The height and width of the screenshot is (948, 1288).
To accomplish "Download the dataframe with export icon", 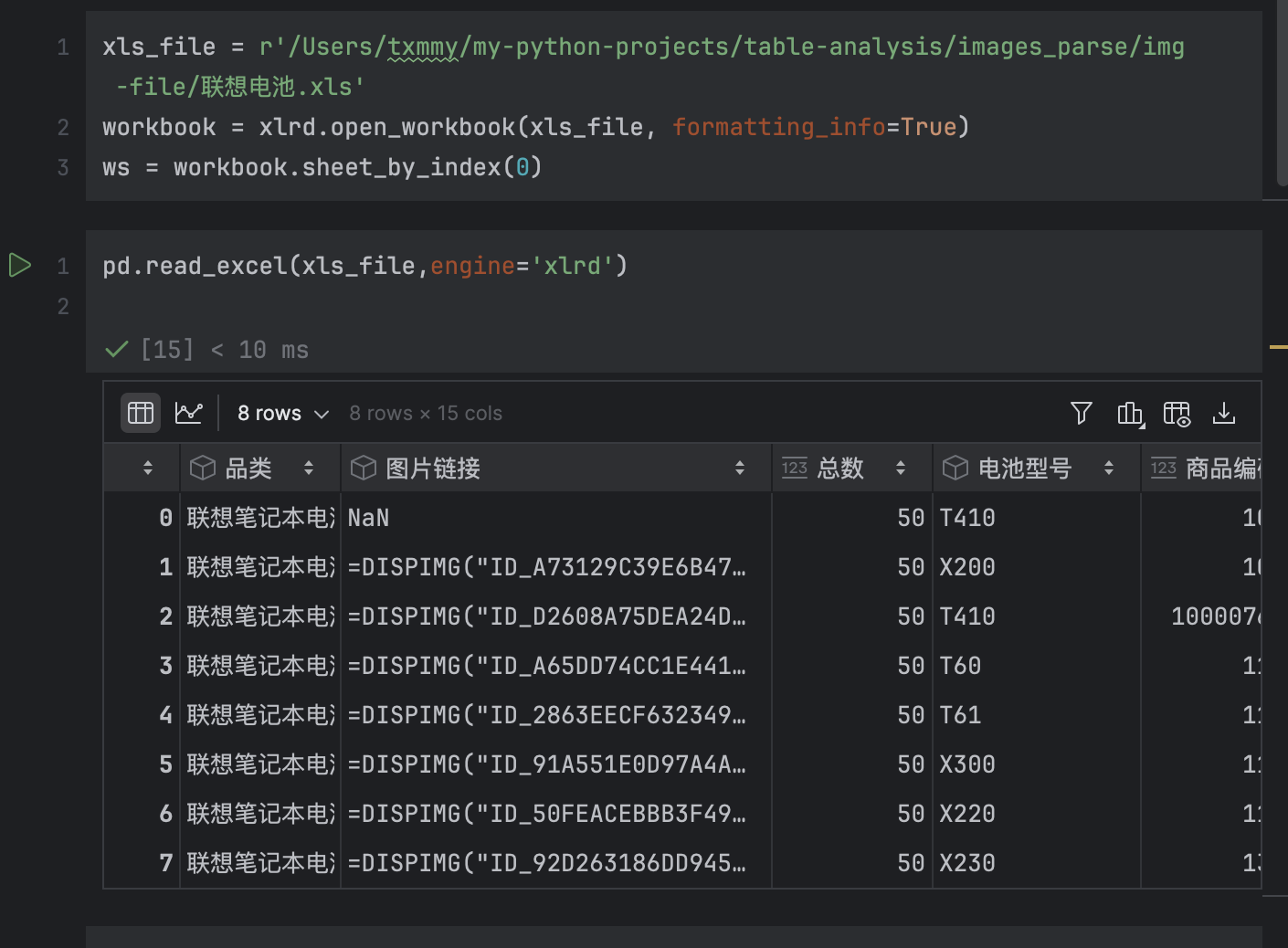I will pos(1224,413).
